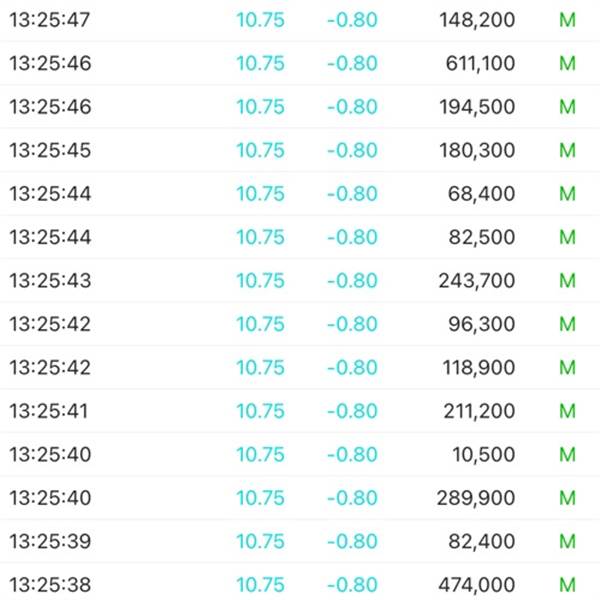The image size is (600, 600).
Task: Click the 13:25:41 time cell
Action: click(50, 411)
